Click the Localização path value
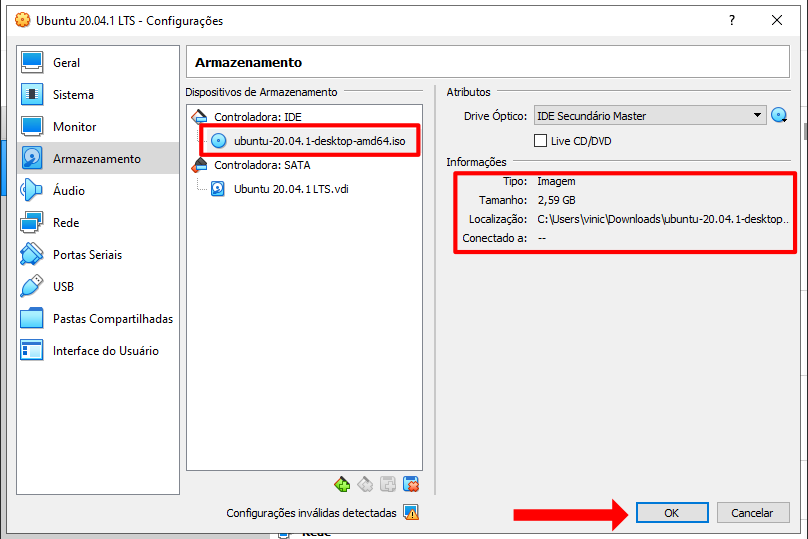 click(663, 219)
